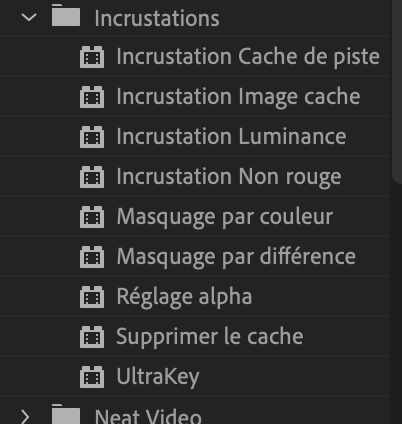The height and width of the screenshot is (424, 402).
Task: Expand the Neat Video folder
Action: click(25, 417)
